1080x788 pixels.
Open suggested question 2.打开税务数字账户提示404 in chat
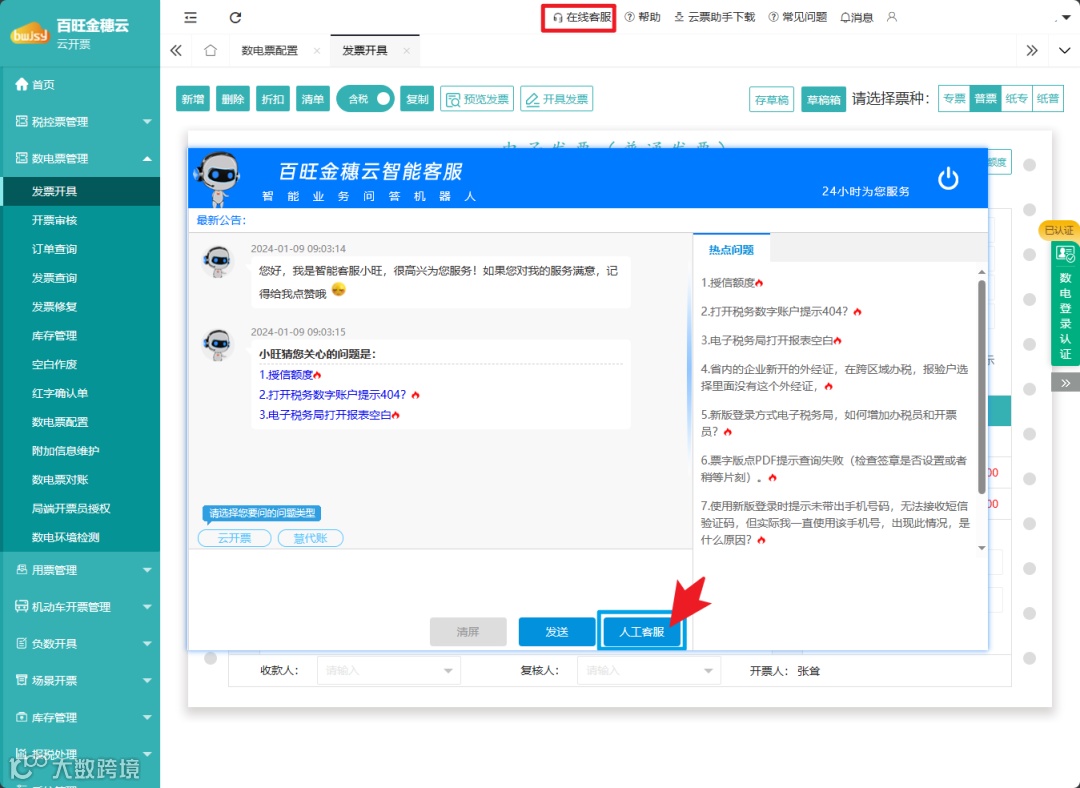pos(339,395)
